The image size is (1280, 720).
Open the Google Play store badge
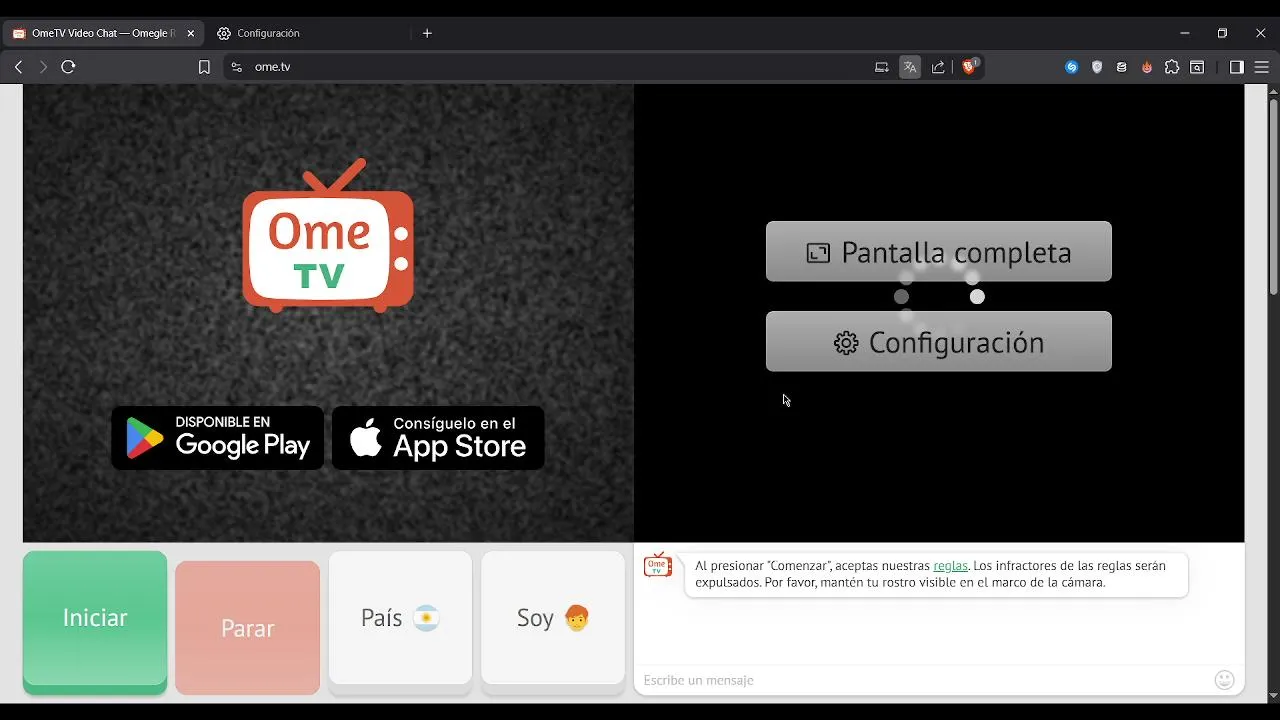click(218, 438)
